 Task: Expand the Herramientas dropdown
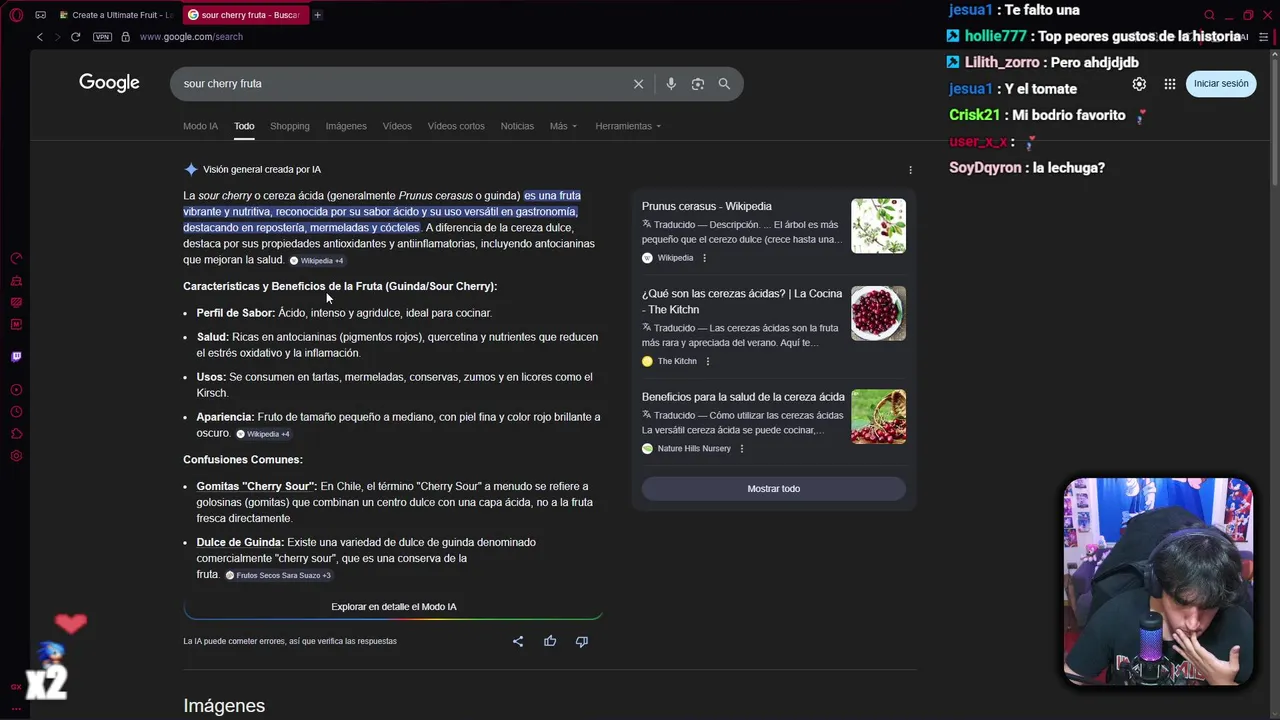coord(628,126)
